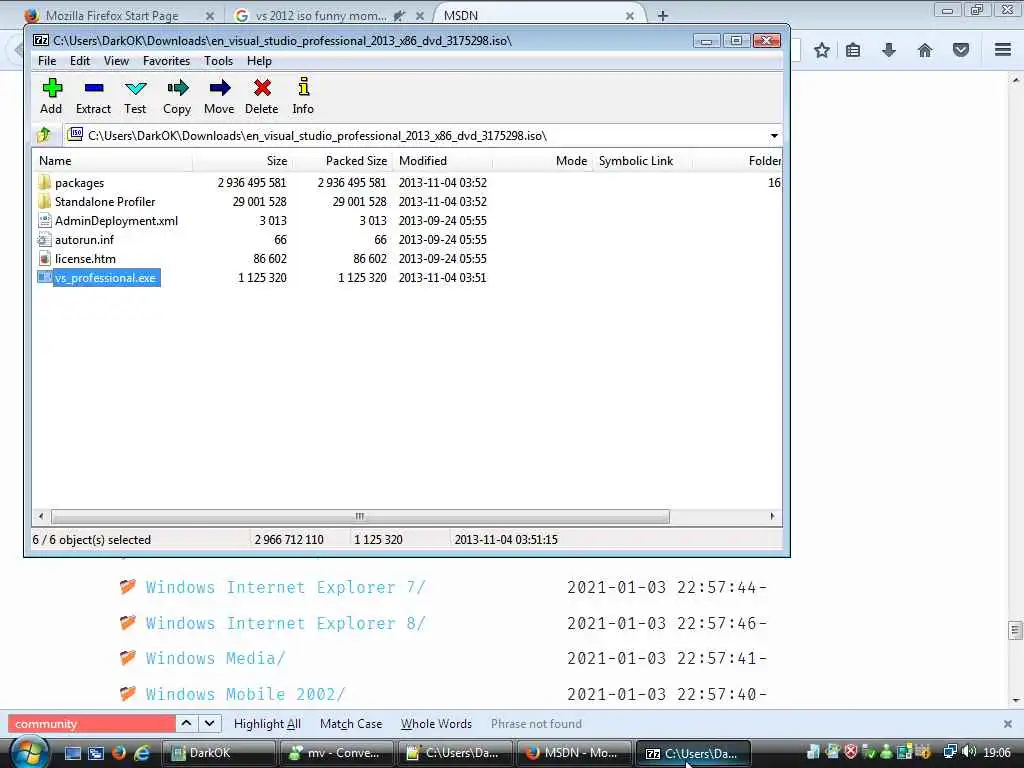
Task: Open the Firefox hamburger menu
Action: 1003,50
